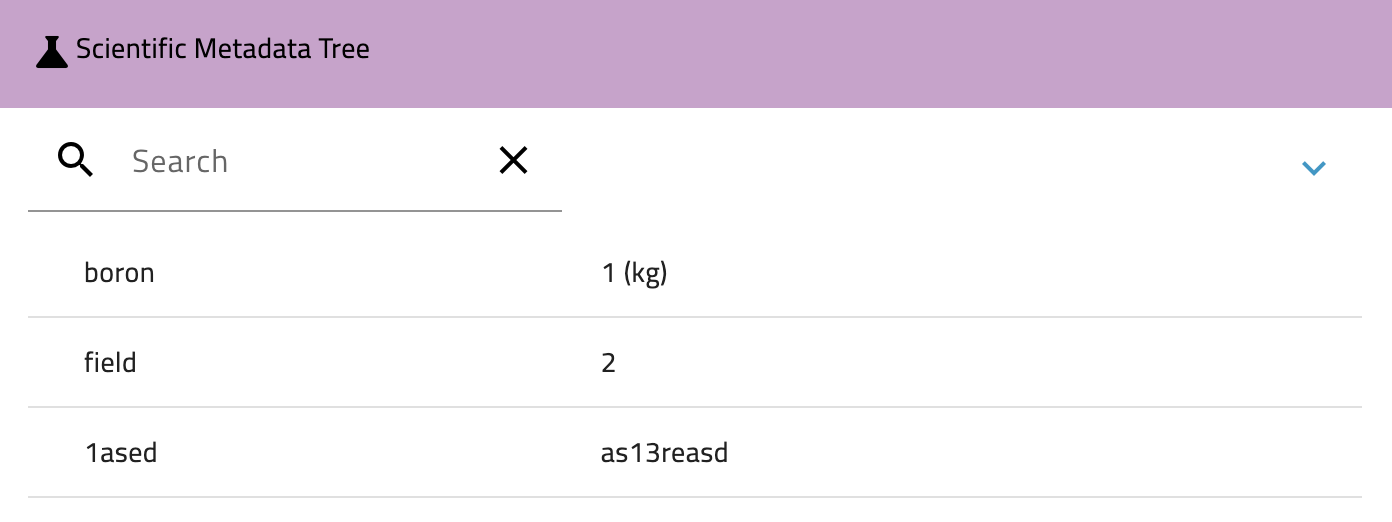The image size is (1392, 522).
Task: Click the empty right end of field row
Action: [1200, 362]
